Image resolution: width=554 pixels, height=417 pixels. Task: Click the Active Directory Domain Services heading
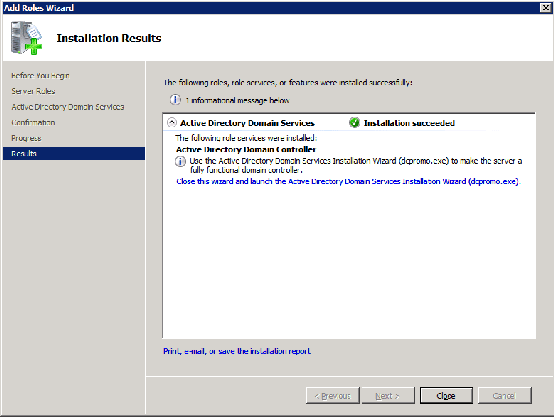point(247,123)
